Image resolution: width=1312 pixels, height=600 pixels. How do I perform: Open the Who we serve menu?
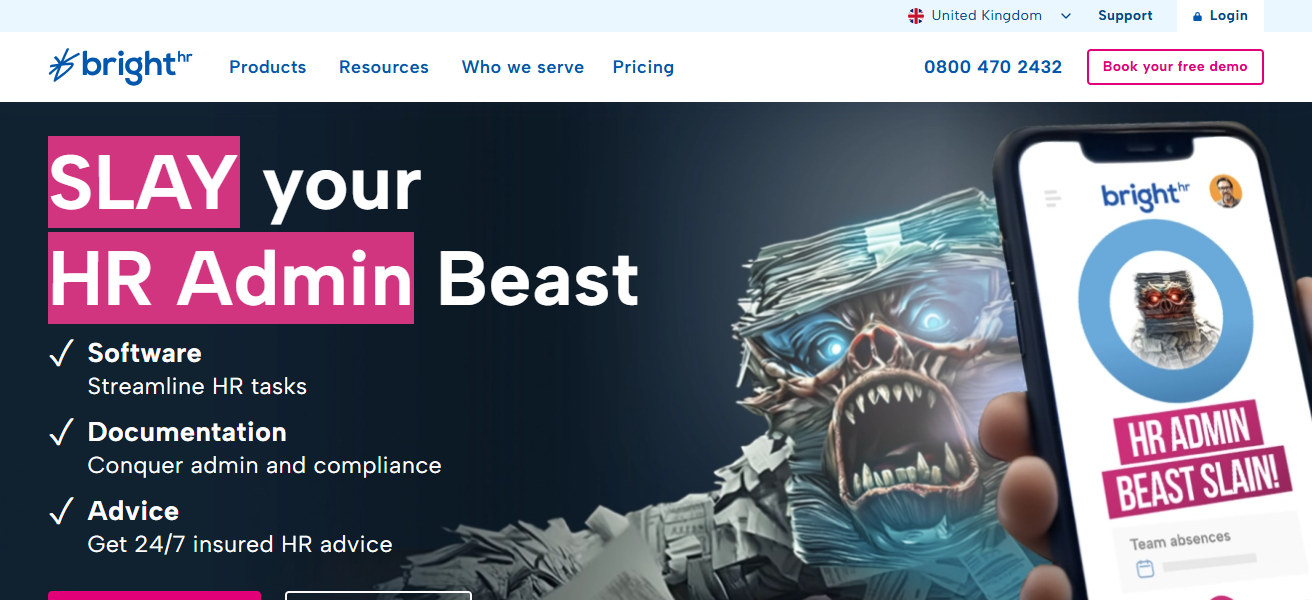click(x=523, y=67)
